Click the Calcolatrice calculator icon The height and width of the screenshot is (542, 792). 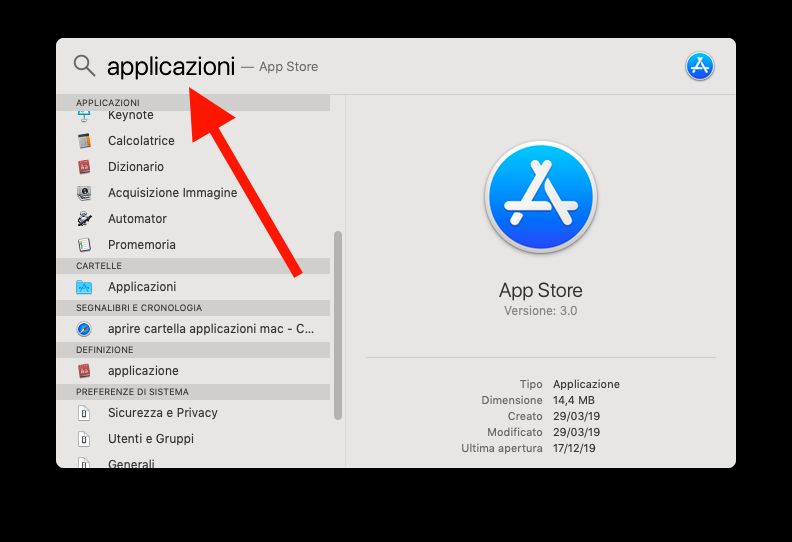click(x=84, y=140)
